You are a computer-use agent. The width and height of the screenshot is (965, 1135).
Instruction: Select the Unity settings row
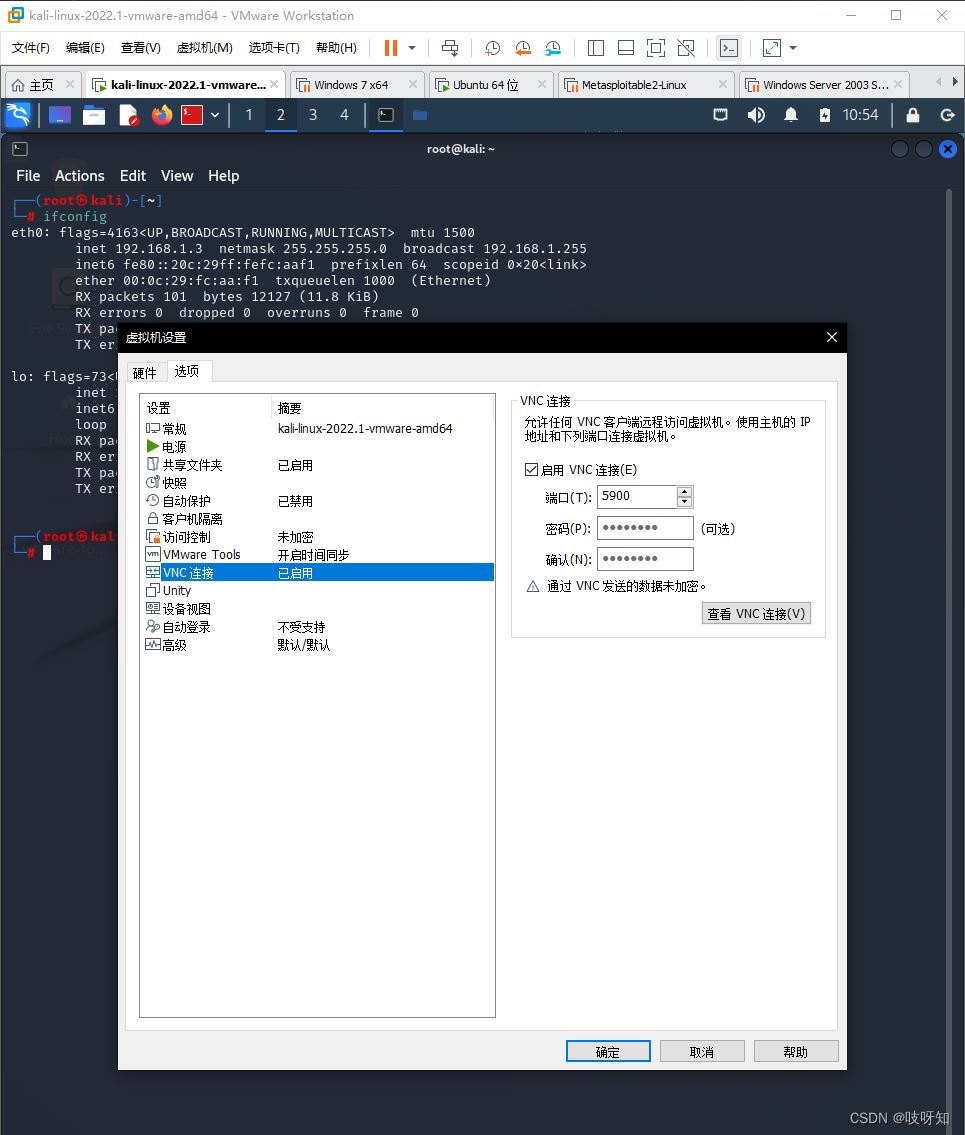tap(317, 591)
